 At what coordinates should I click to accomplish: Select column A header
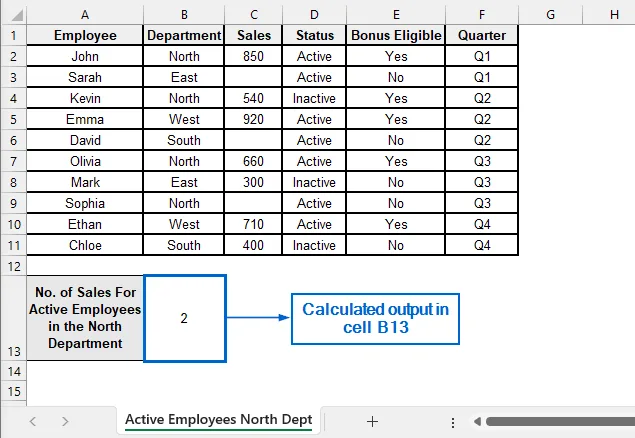coord(85,15)
